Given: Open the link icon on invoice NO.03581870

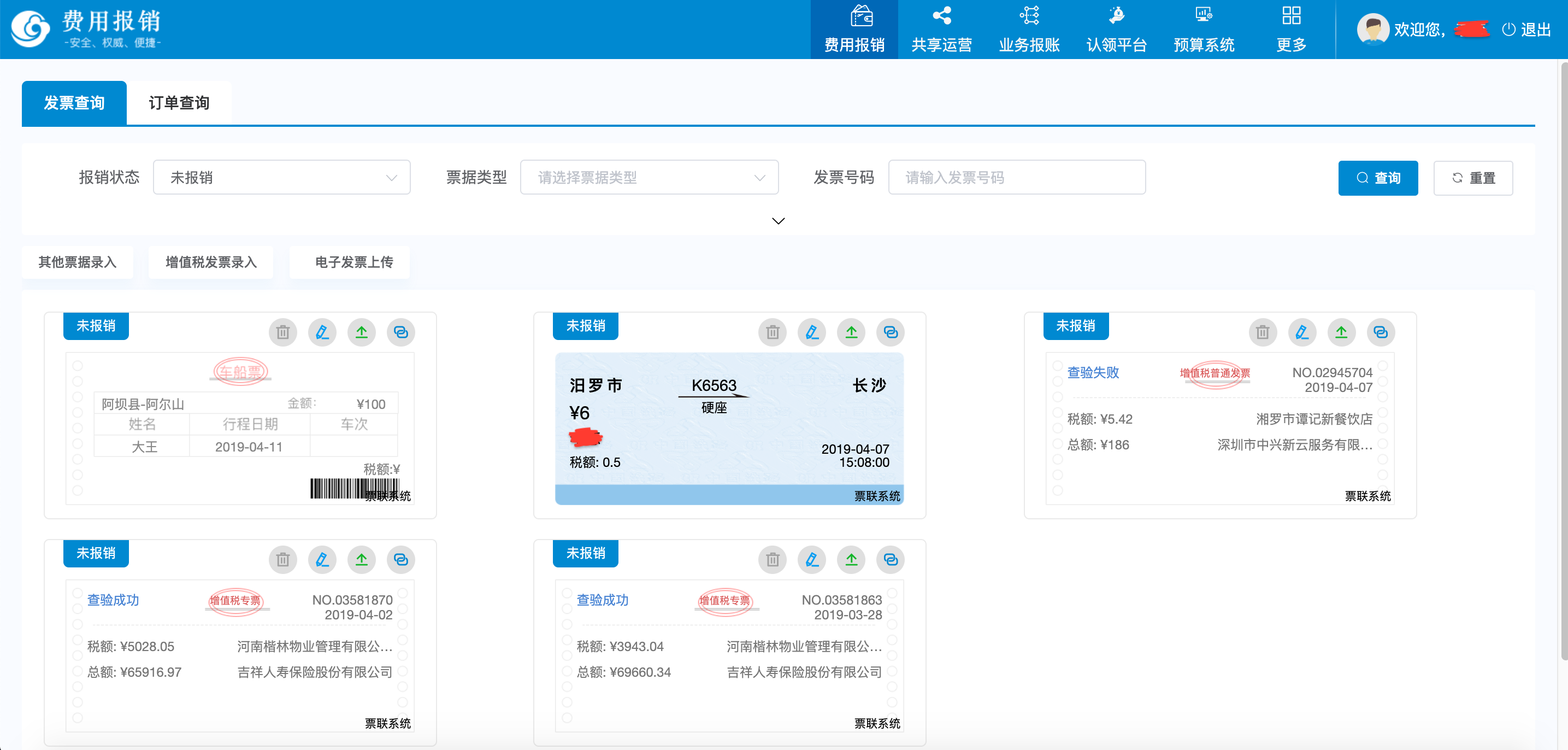Looking at the screenshot, I should 401,559.
